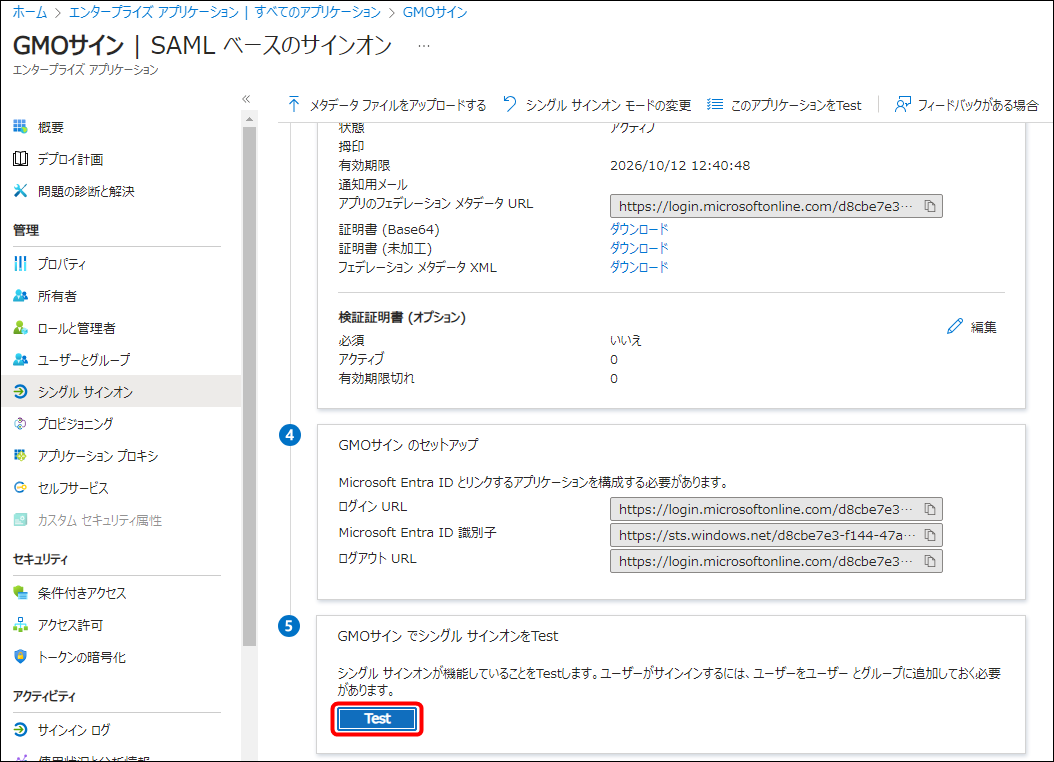Screen dimensions: 1054x762
Task: Download フェデレーション メタデータ XML
Action: 639,267
